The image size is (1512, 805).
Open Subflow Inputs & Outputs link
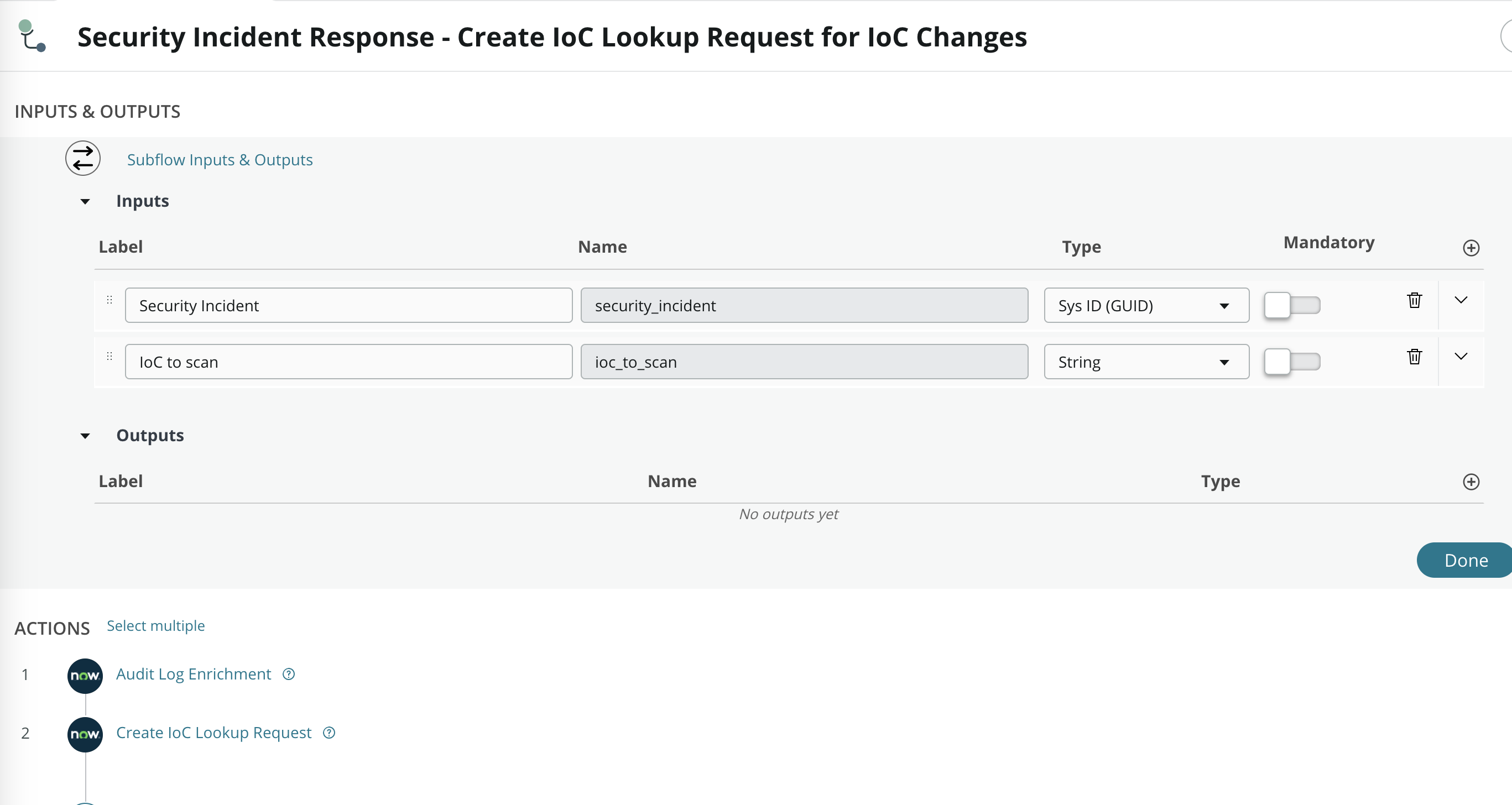[220, 160]
